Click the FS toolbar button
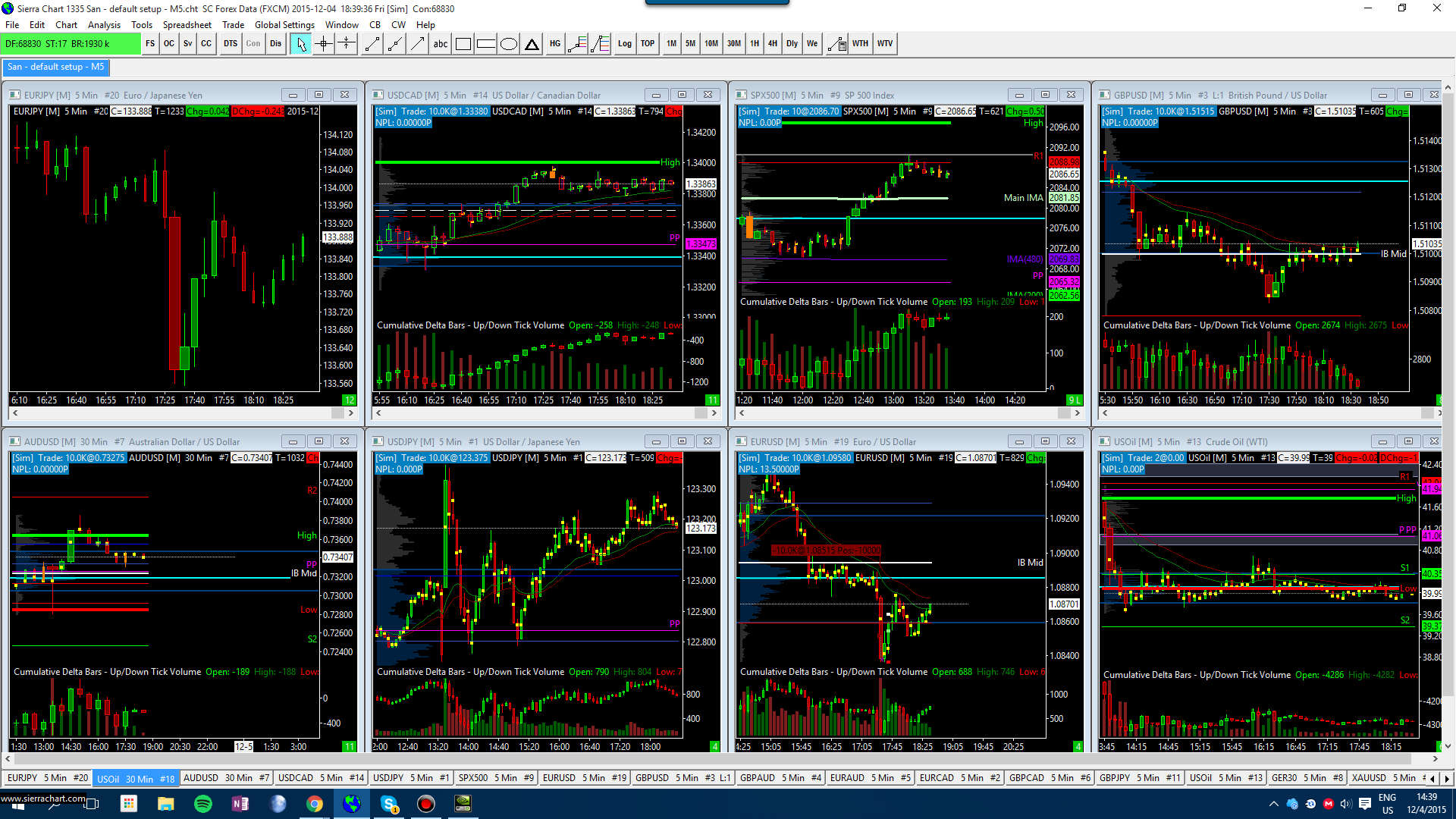1456x819 pixels. [150, 44]
